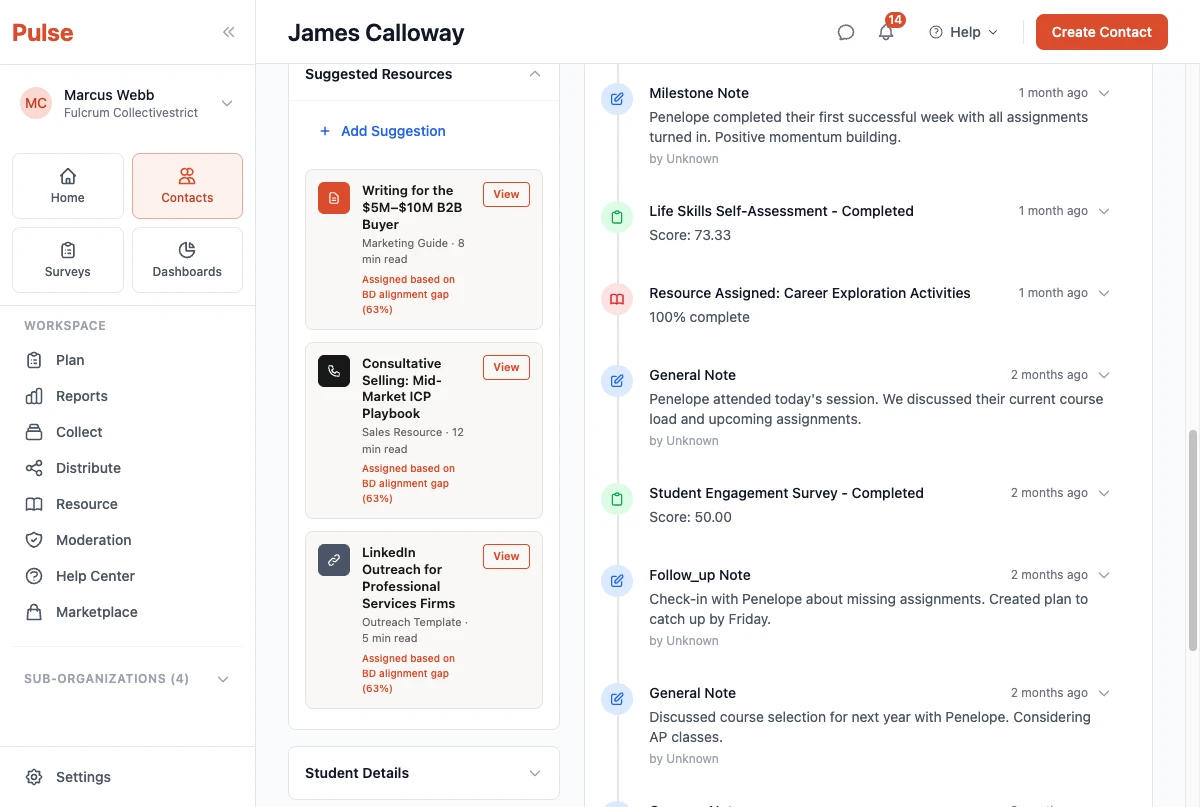Click the plus icon beside Add Suggestion

click(325, 131)
